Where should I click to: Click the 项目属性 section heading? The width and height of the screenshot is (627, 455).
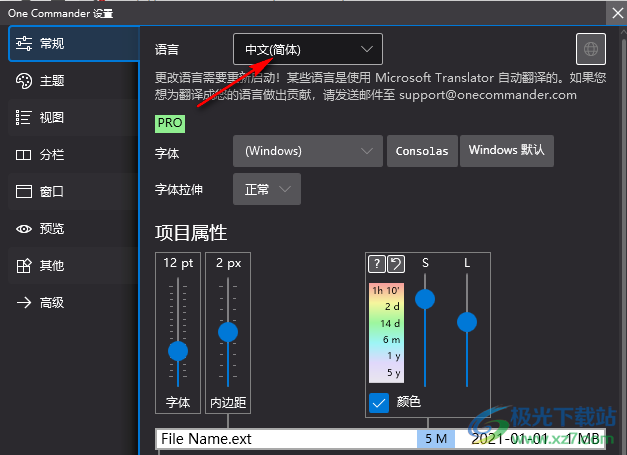point(191,233)
